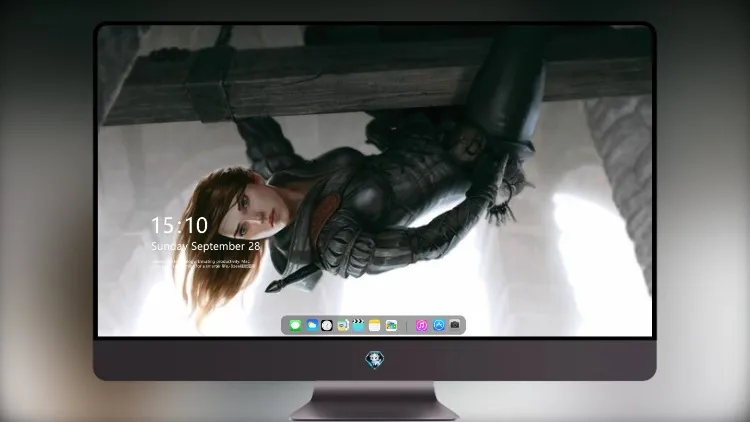Launch the Finder-style icon in dock

342,325
